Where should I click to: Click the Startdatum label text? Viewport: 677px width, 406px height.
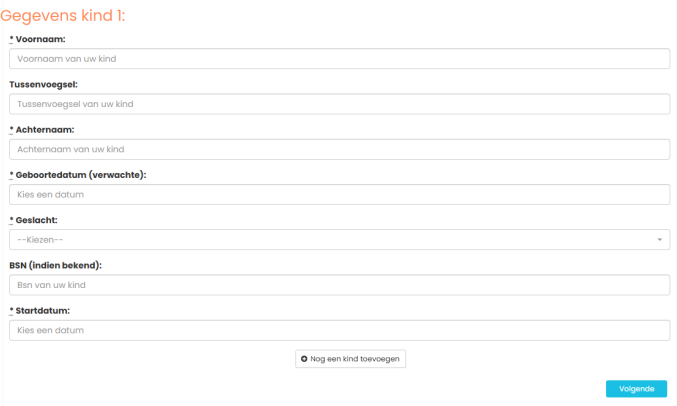(43, 311)
